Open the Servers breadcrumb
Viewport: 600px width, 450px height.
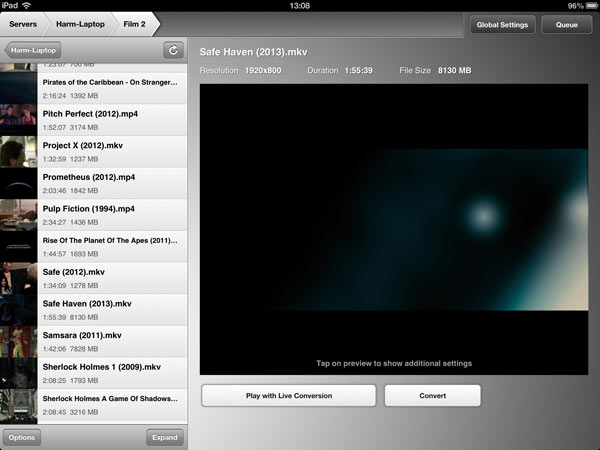24,23
